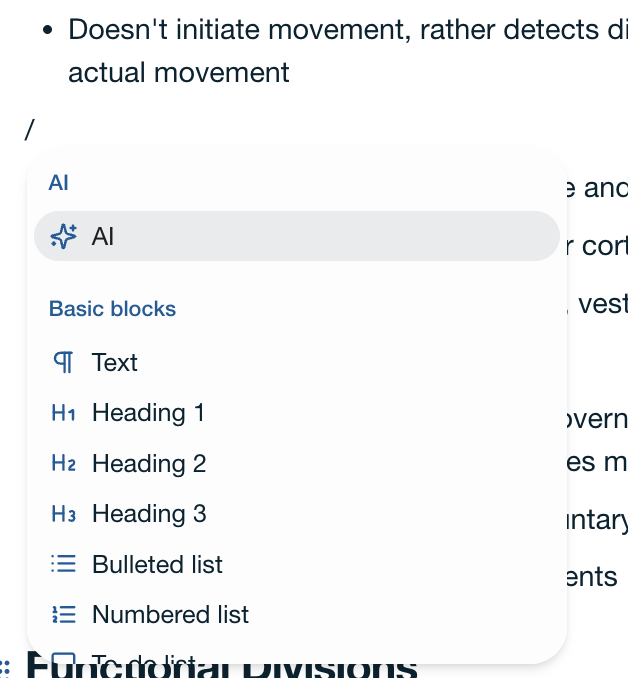Click the bulleted list icon
Screen dimensions: 628x678
tap(63, 564)
